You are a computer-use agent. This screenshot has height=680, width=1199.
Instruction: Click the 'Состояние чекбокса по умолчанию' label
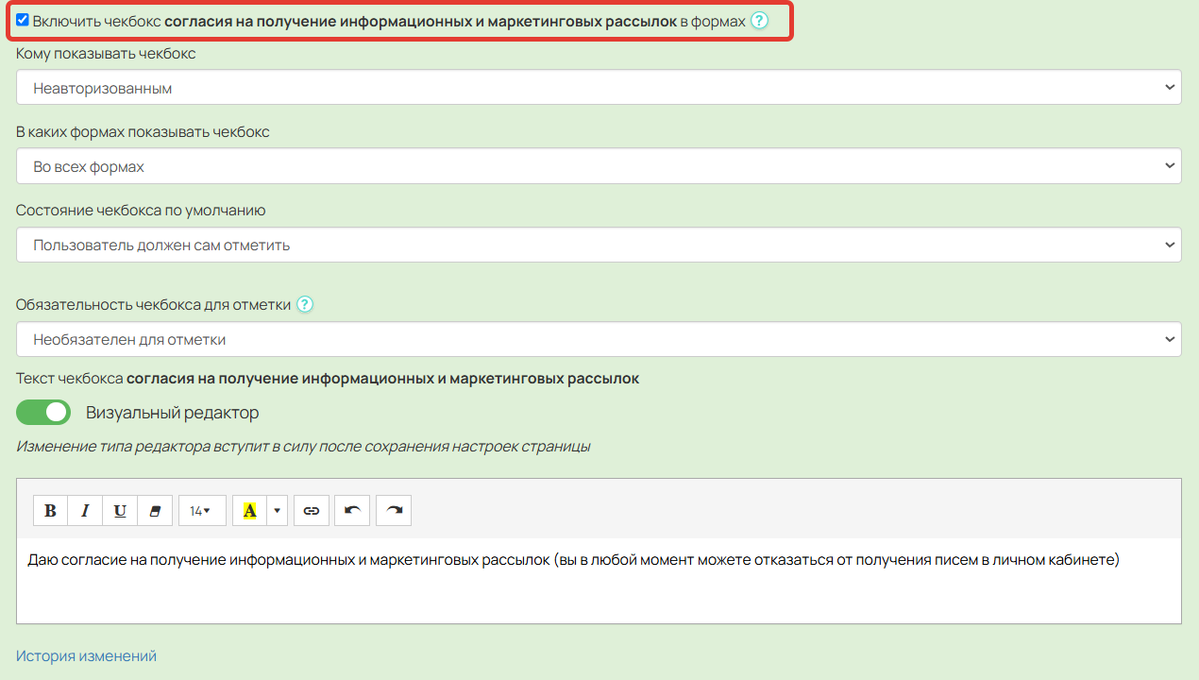click(141, 210)
